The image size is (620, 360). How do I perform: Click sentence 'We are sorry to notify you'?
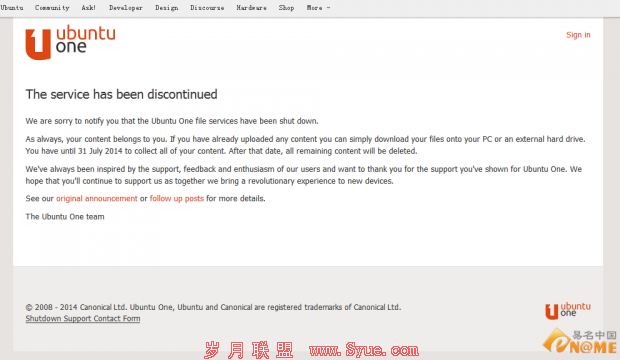click(172, 121)
